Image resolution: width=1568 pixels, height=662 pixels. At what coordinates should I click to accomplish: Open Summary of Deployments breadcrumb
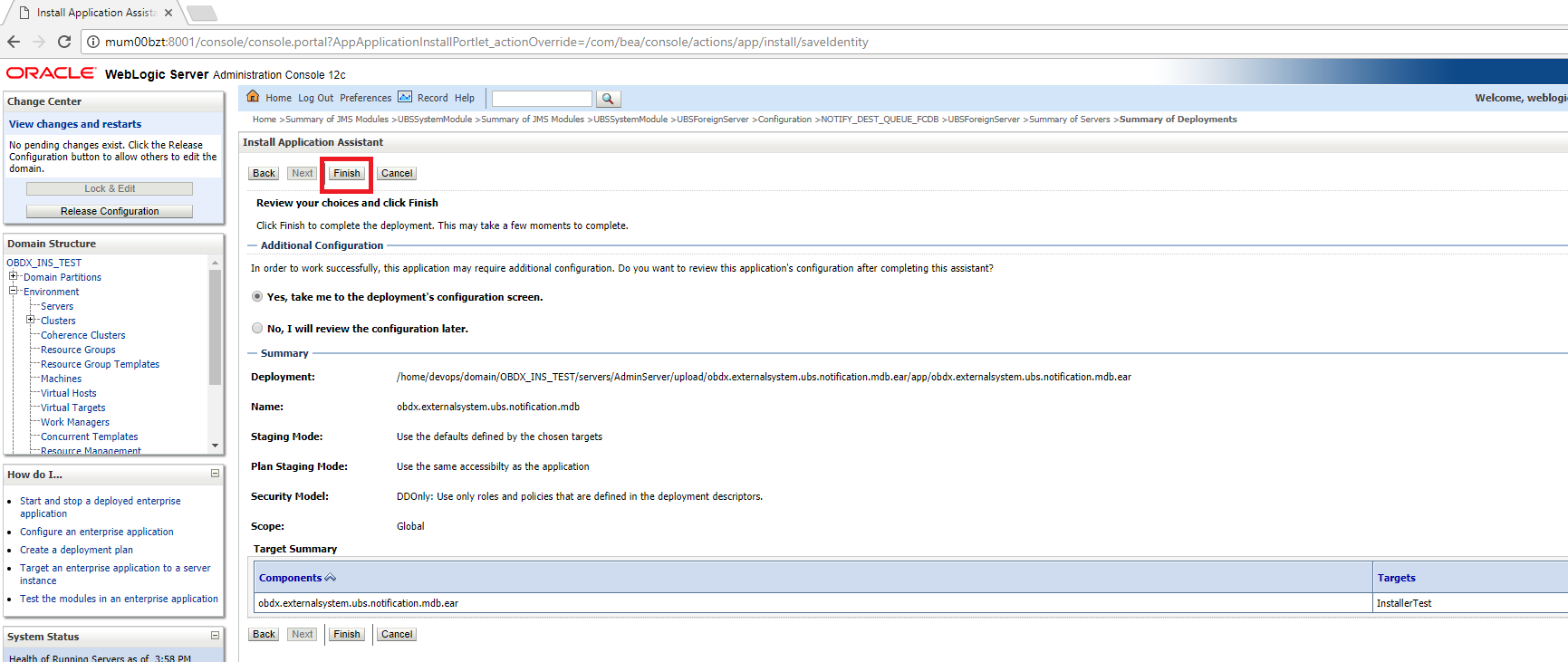[1178, 120]
